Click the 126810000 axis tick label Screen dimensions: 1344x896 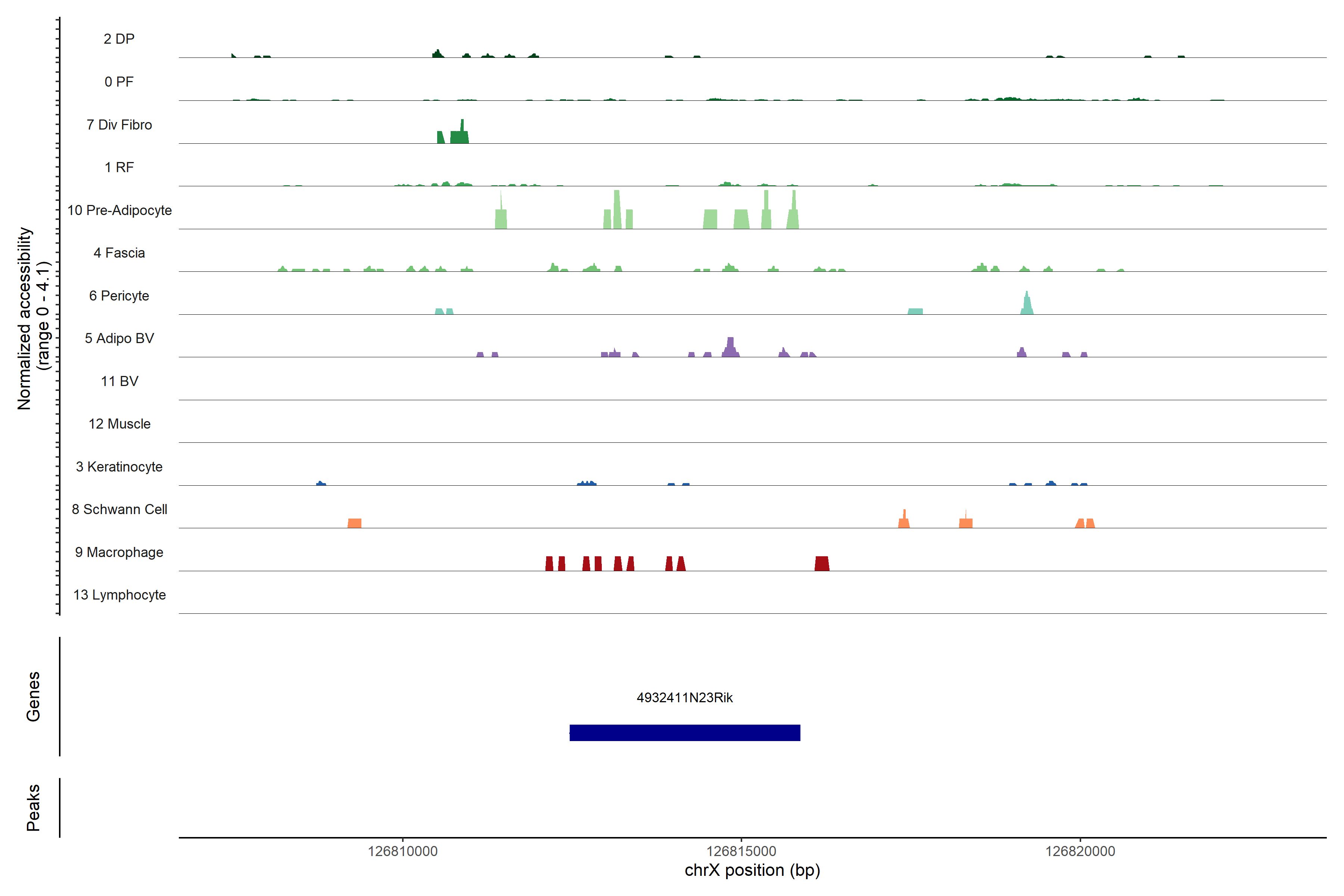[x=402, y=851]
